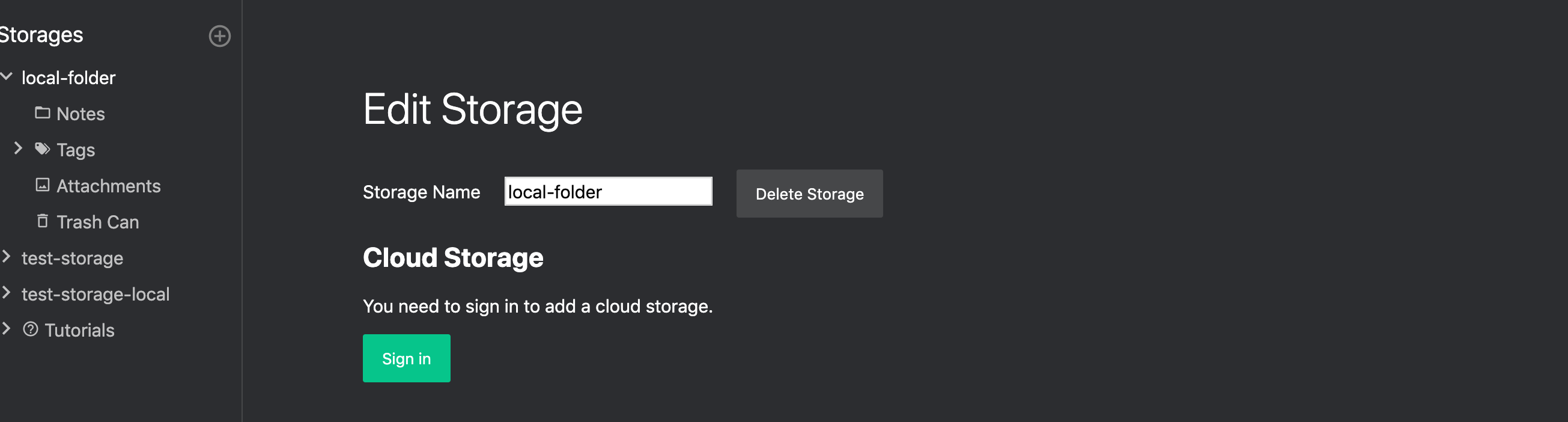Focus the Storage Name input field

[607, 191]
